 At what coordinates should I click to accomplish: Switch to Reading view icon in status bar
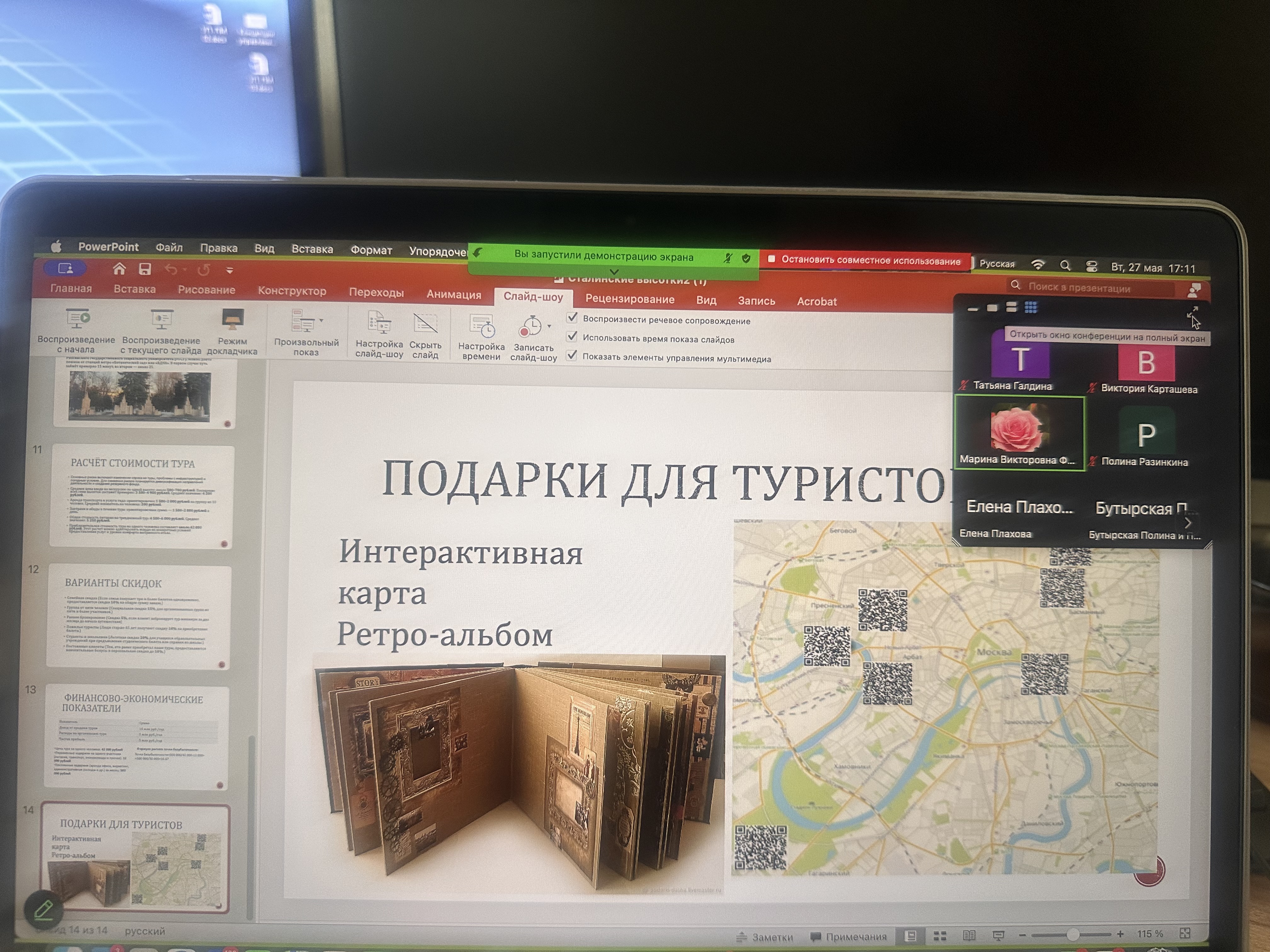(x=969, y=935)
